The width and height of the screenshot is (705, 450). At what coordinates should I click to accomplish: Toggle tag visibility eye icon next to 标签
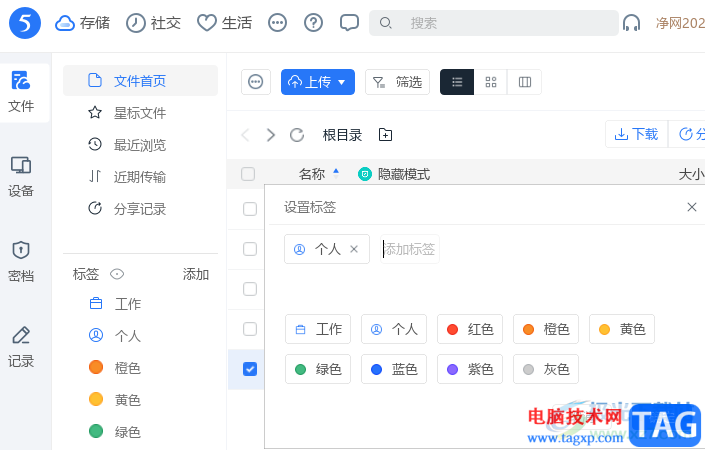click(x=117, y=274)
